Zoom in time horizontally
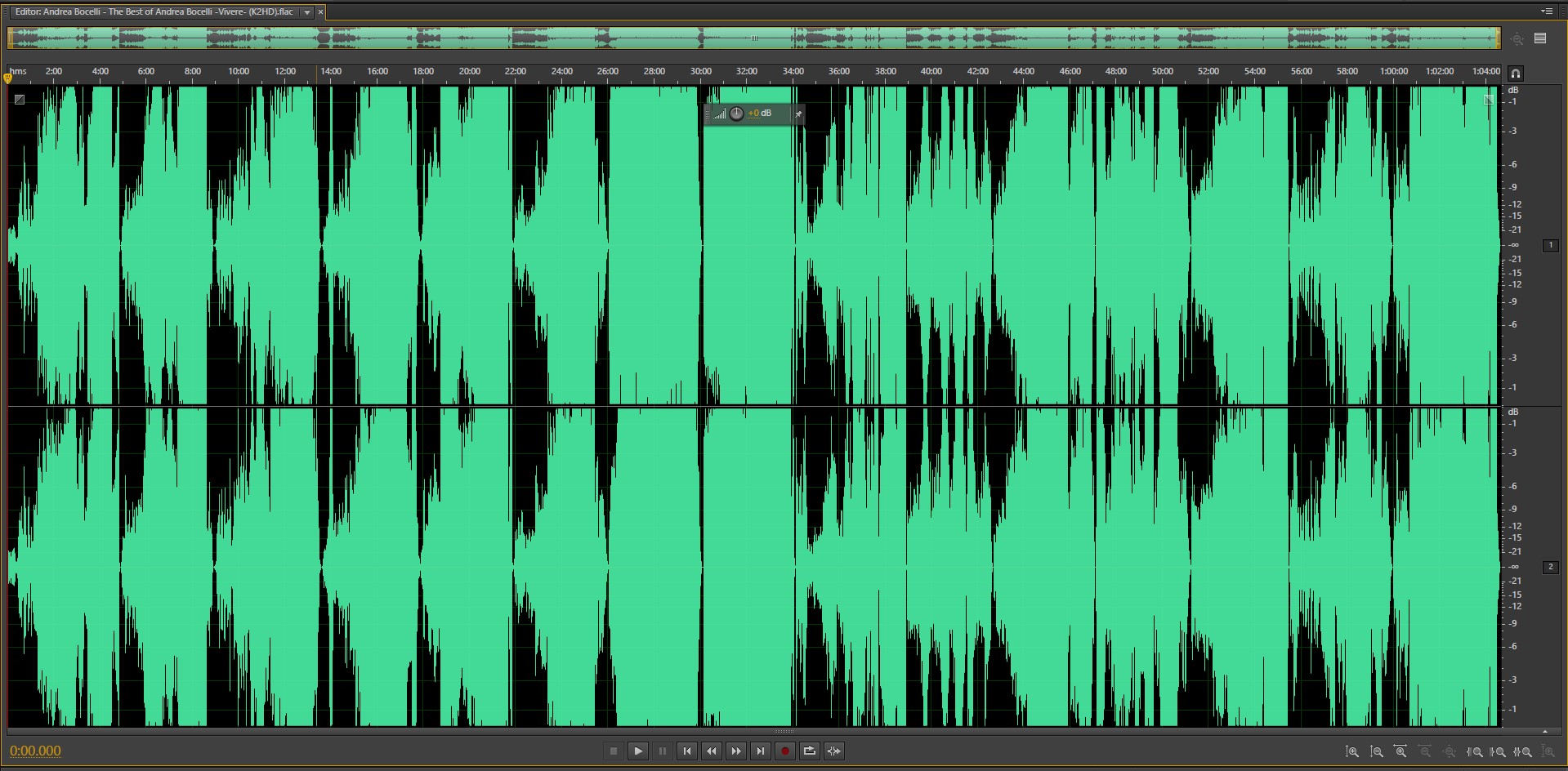This screenshot has width=1568, height=771. pyautogui.click(x=1400, y=751)
